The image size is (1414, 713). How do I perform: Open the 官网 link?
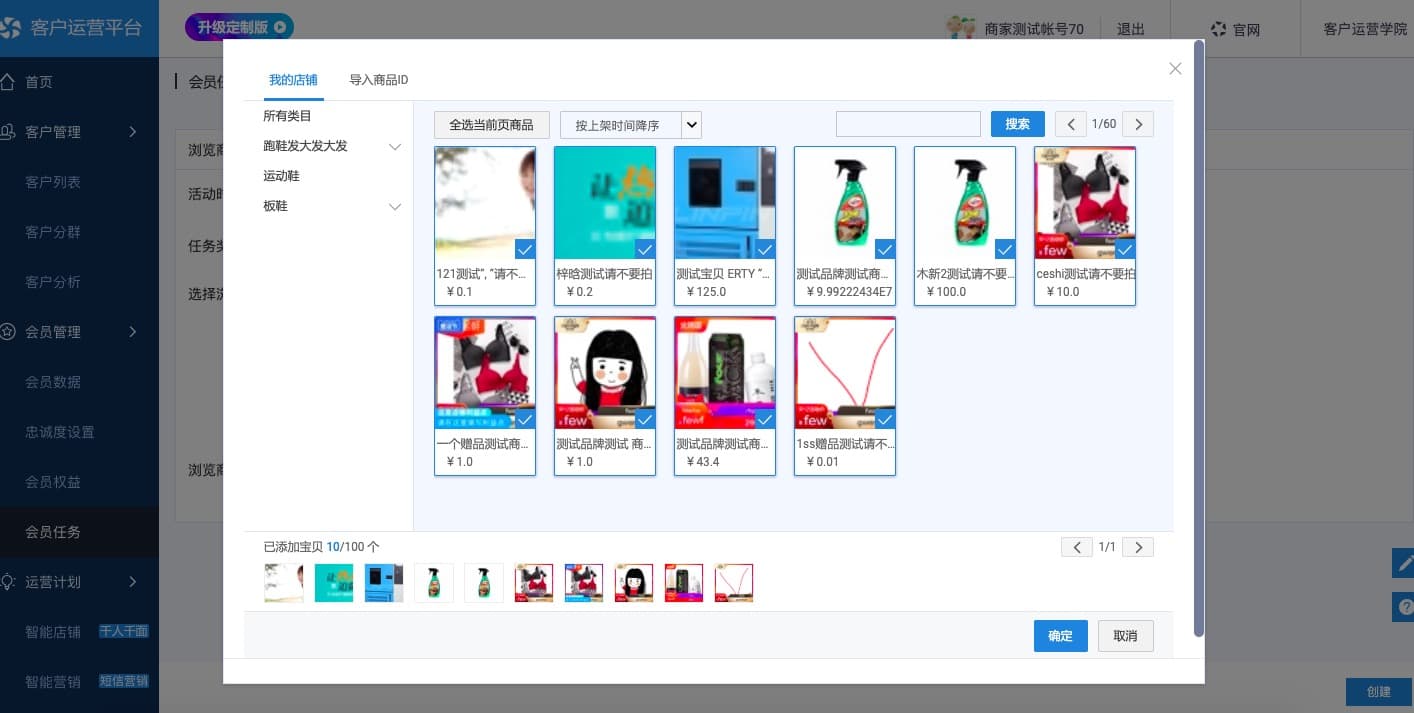tap(1246, 29)
